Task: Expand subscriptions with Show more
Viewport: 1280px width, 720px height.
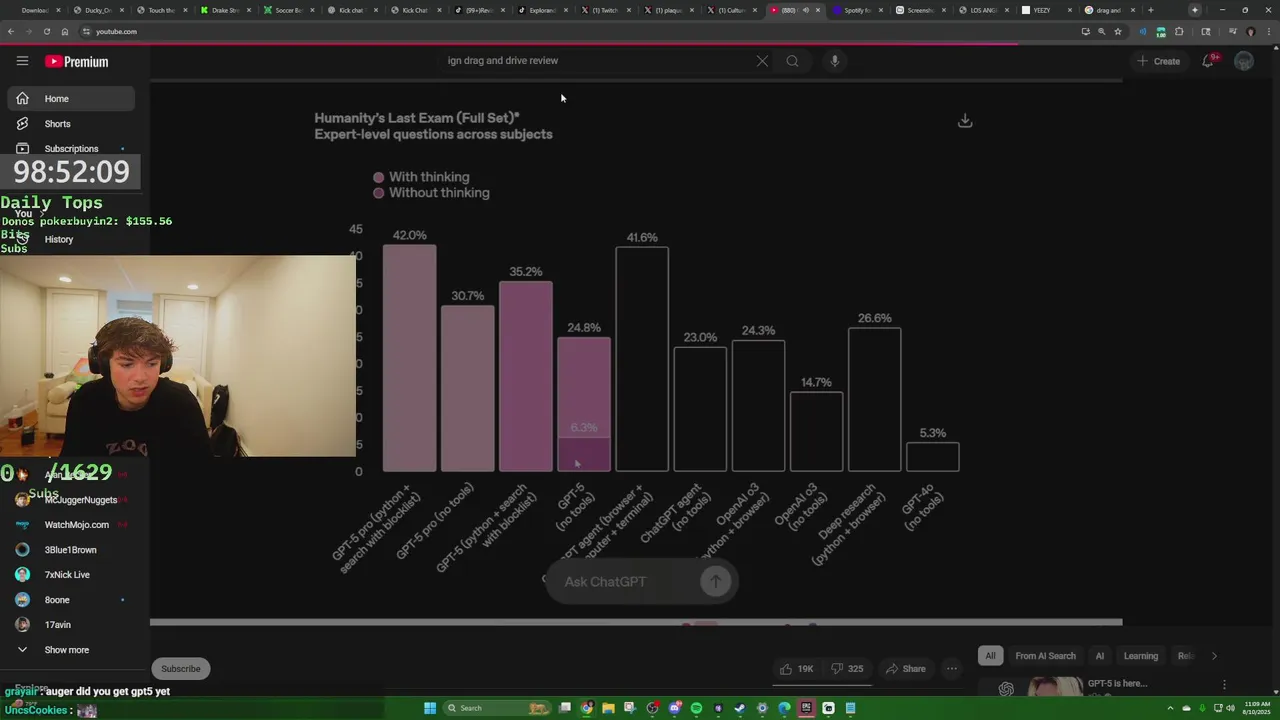Action: 71,650
